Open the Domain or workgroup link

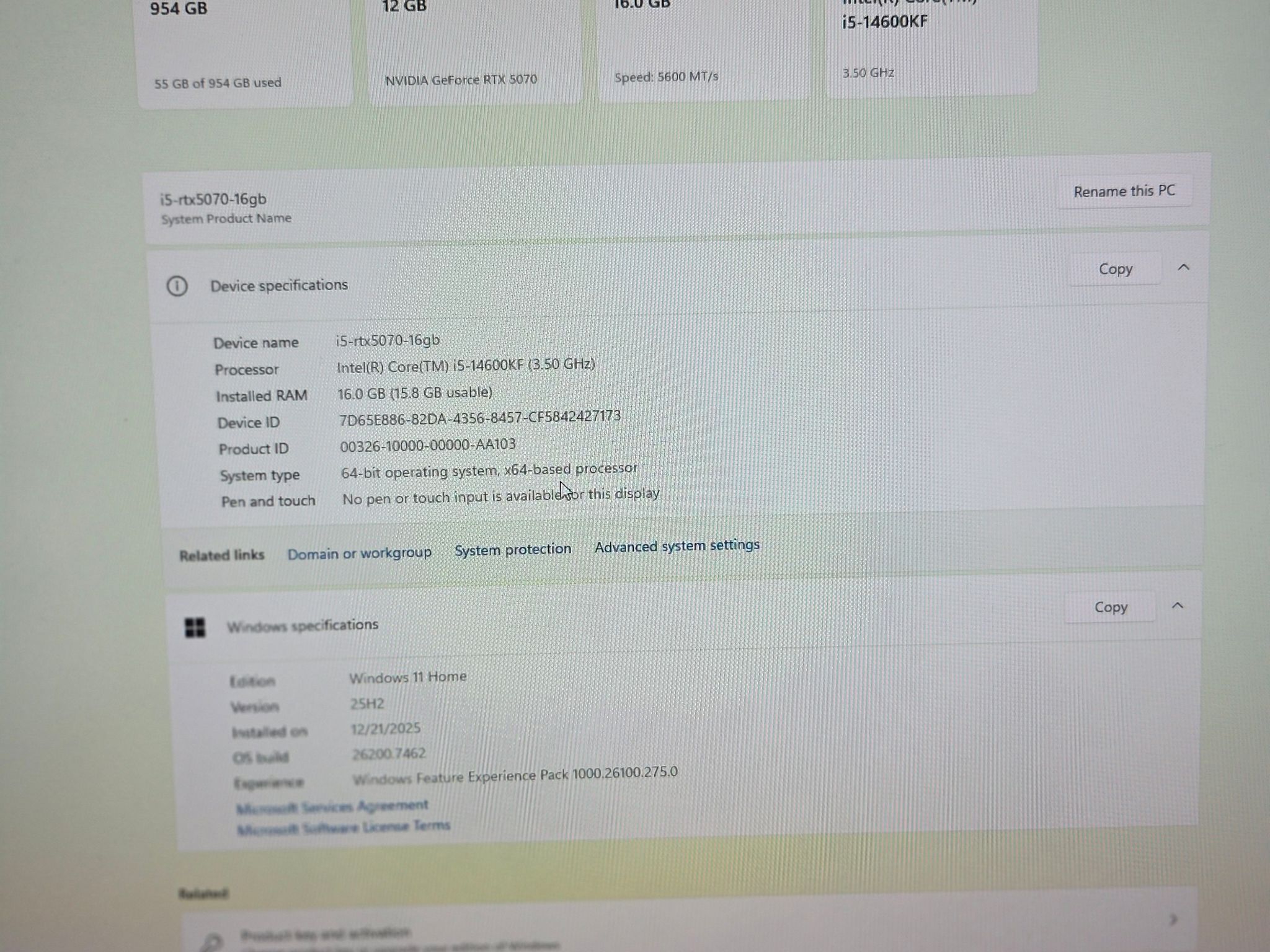coord(359,553)
